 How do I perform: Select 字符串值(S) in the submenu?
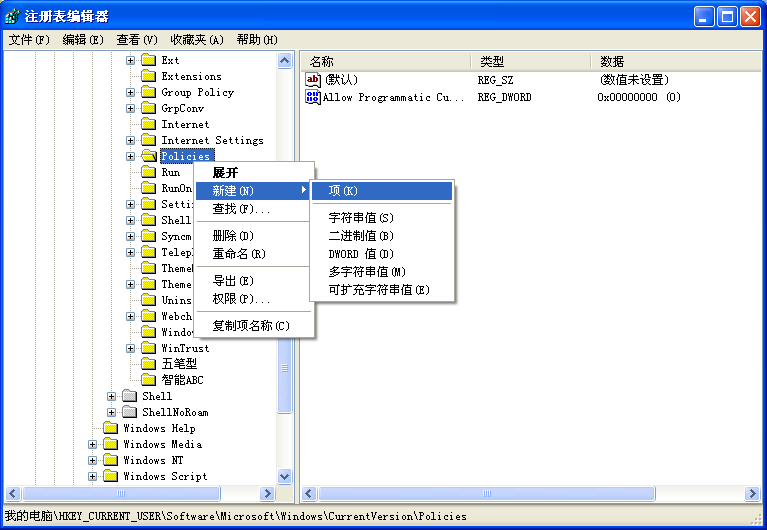[x=382, y=218]
